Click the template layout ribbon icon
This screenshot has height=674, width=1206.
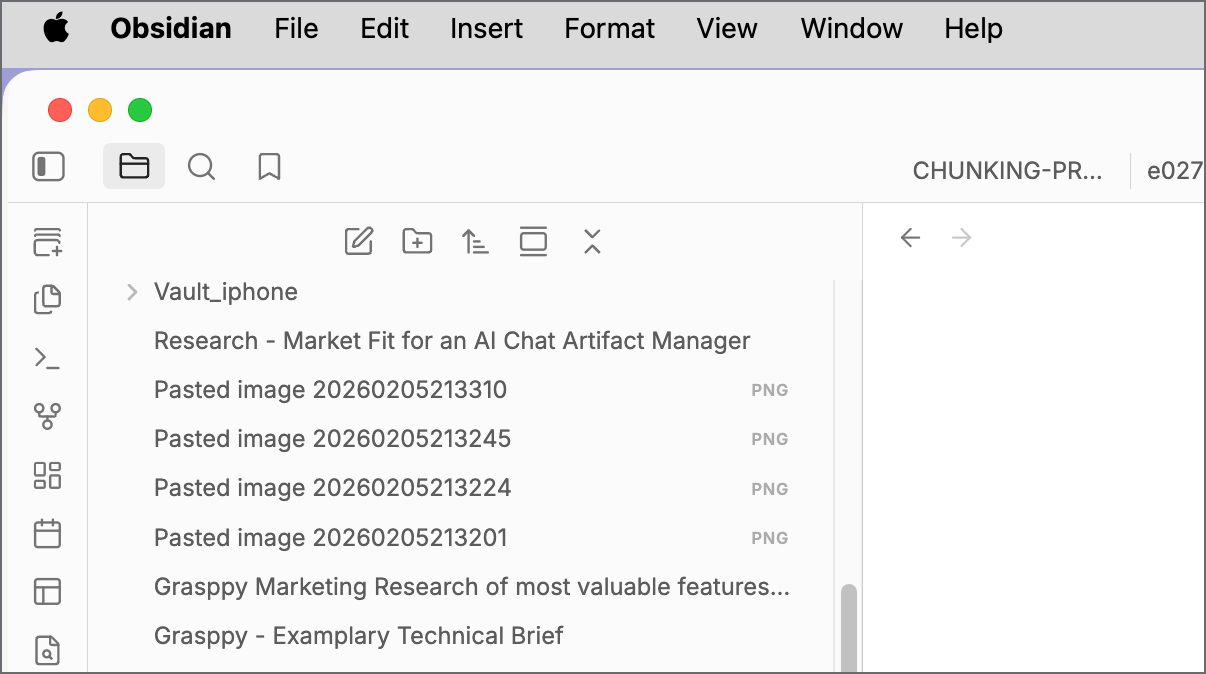click(x=48, y=592)
